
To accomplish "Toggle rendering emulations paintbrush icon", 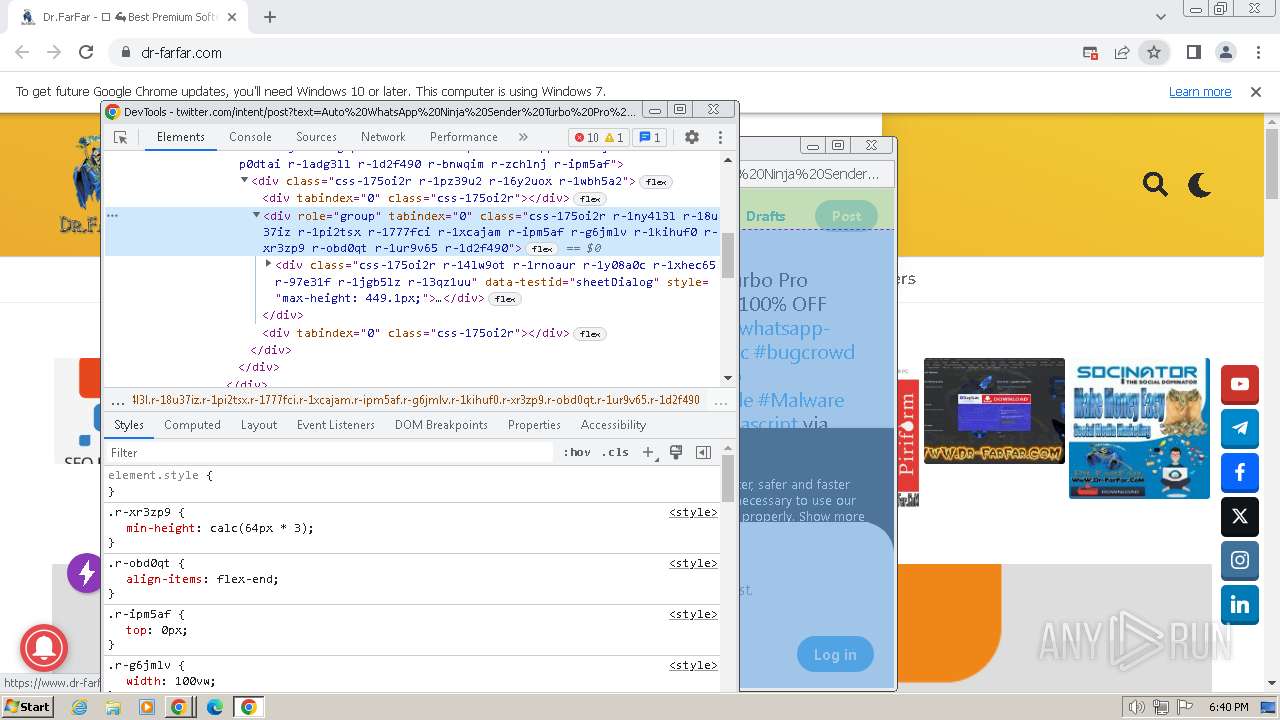I will coord(676,453).
